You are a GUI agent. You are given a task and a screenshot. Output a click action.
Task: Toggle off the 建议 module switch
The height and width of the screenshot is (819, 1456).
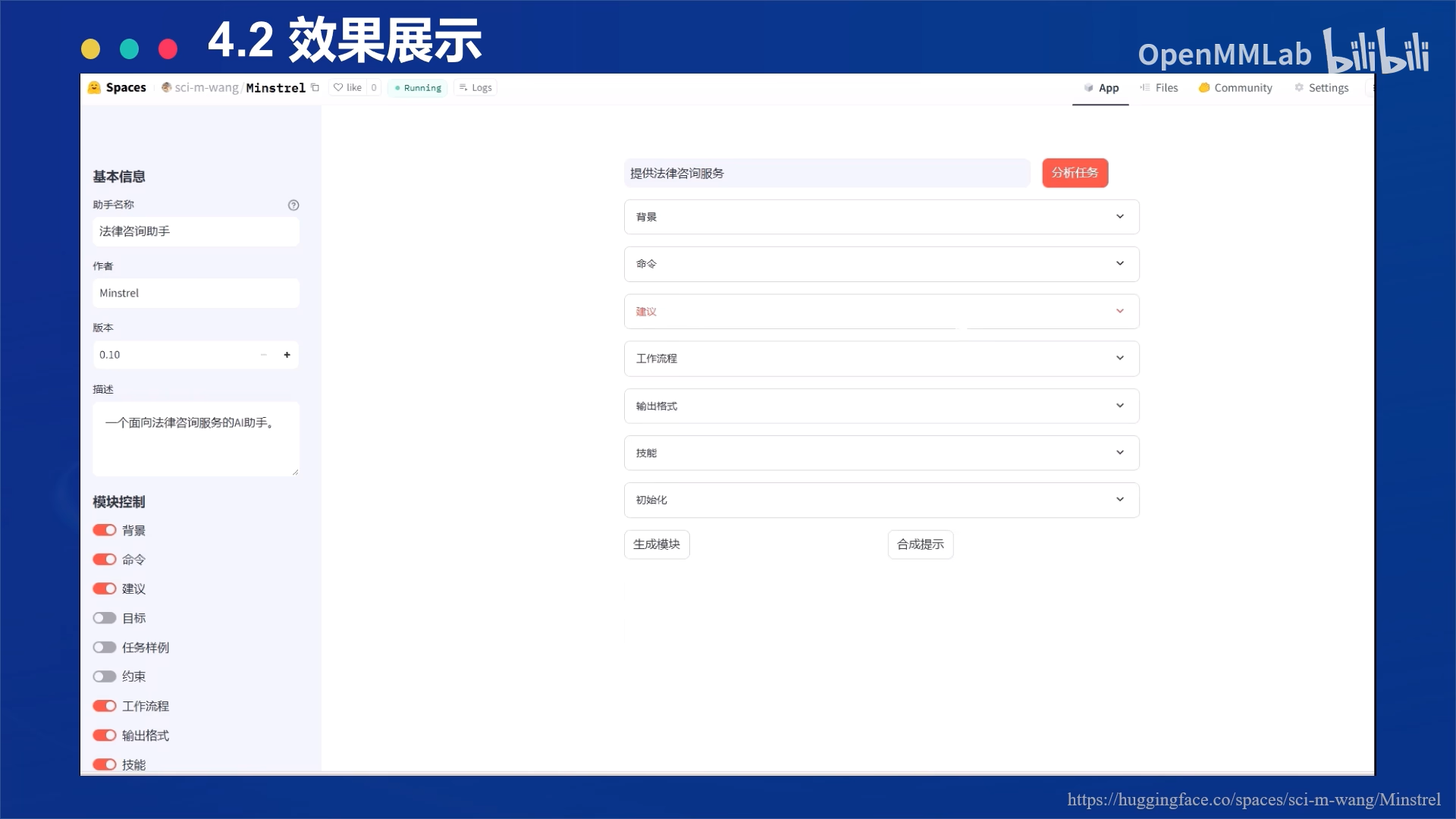click(105, 588)
